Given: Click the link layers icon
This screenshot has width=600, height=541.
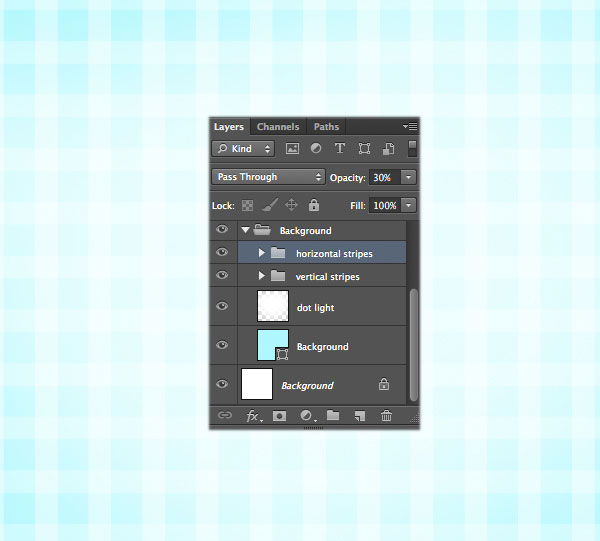Looking at the screenshot, I should coord(225,415).
